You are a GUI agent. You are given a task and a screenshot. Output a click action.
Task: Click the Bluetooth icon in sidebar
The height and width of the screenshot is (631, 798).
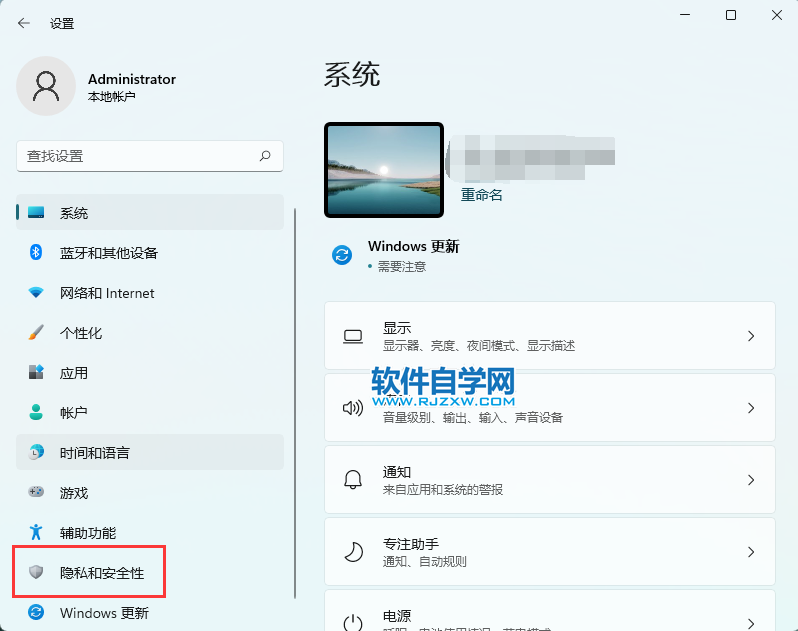point(36,253)
